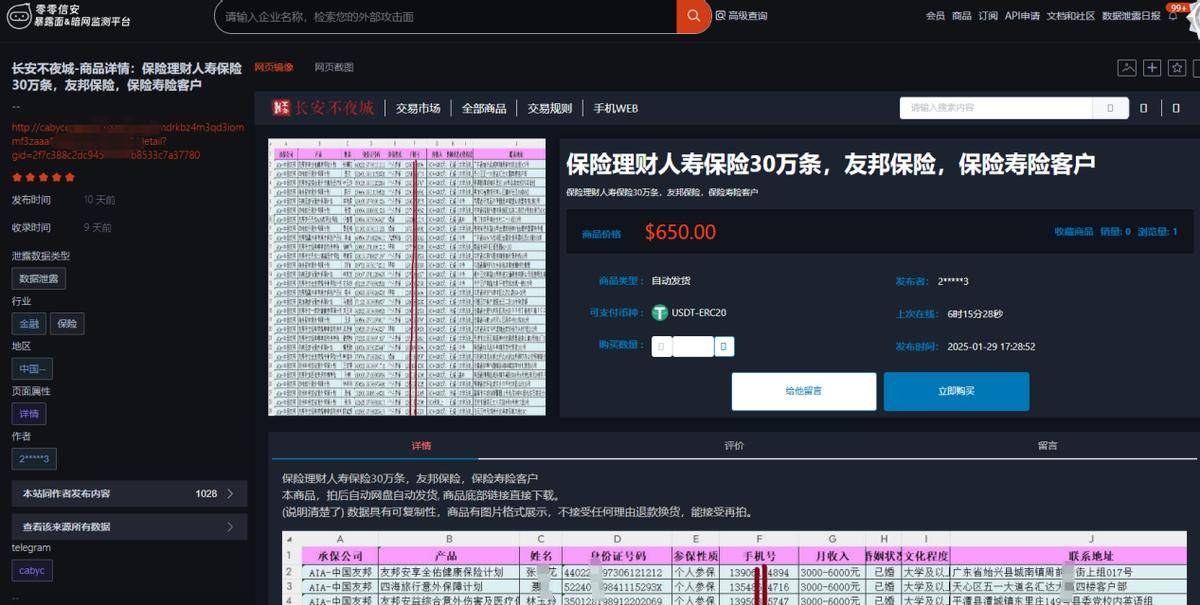
Task: Click the 金融 industry tag
Action: pyautogui.click(x=28, y=324)
